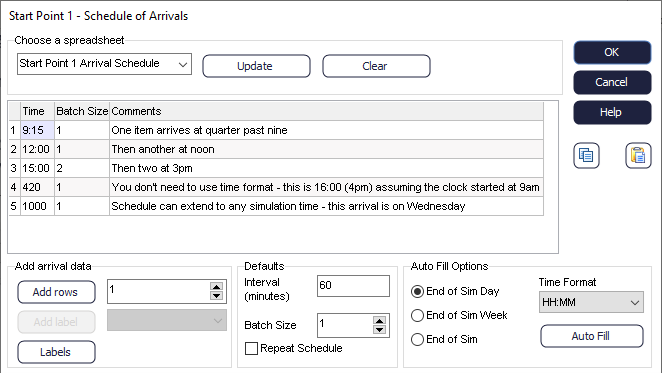Screen dimensions: 662x373
Task: Open the Time Format HH:MM dropdown
Action: pyautogui.click(x=591, y=302)
